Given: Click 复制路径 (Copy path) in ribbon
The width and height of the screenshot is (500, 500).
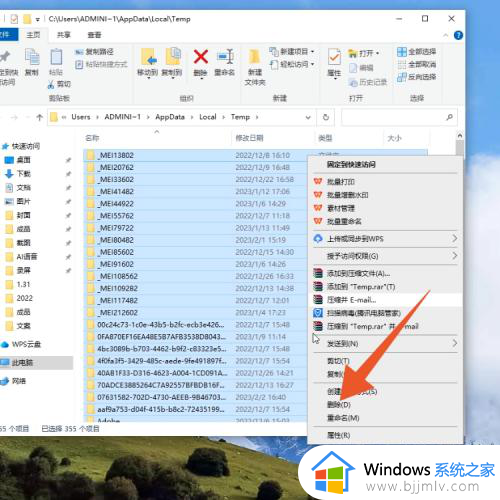Looking at the screenshot, I should pyautogui.click(x=95, y=52).
